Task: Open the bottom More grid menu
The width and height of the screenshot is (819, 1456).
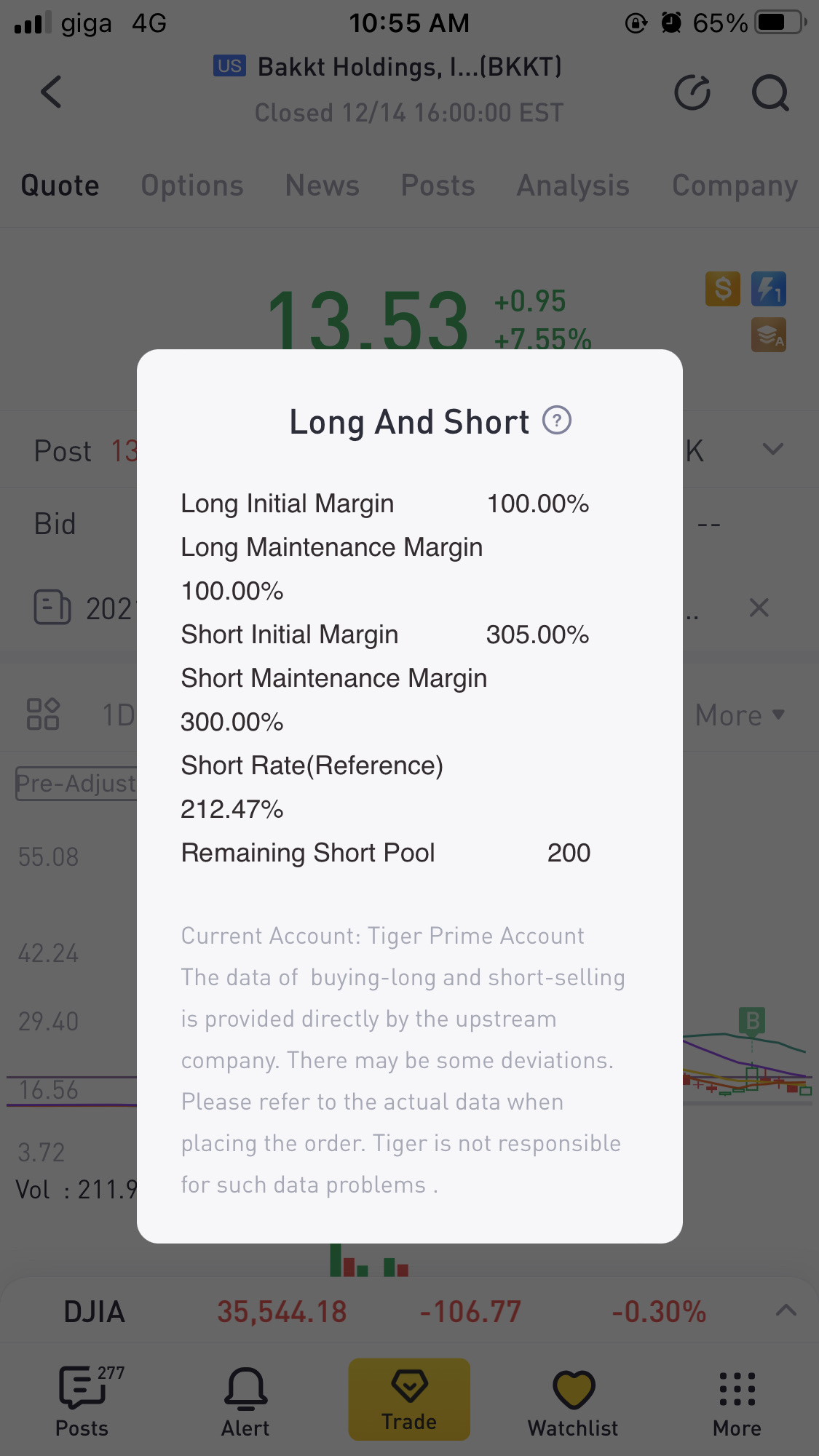Action: point(737,1401)
